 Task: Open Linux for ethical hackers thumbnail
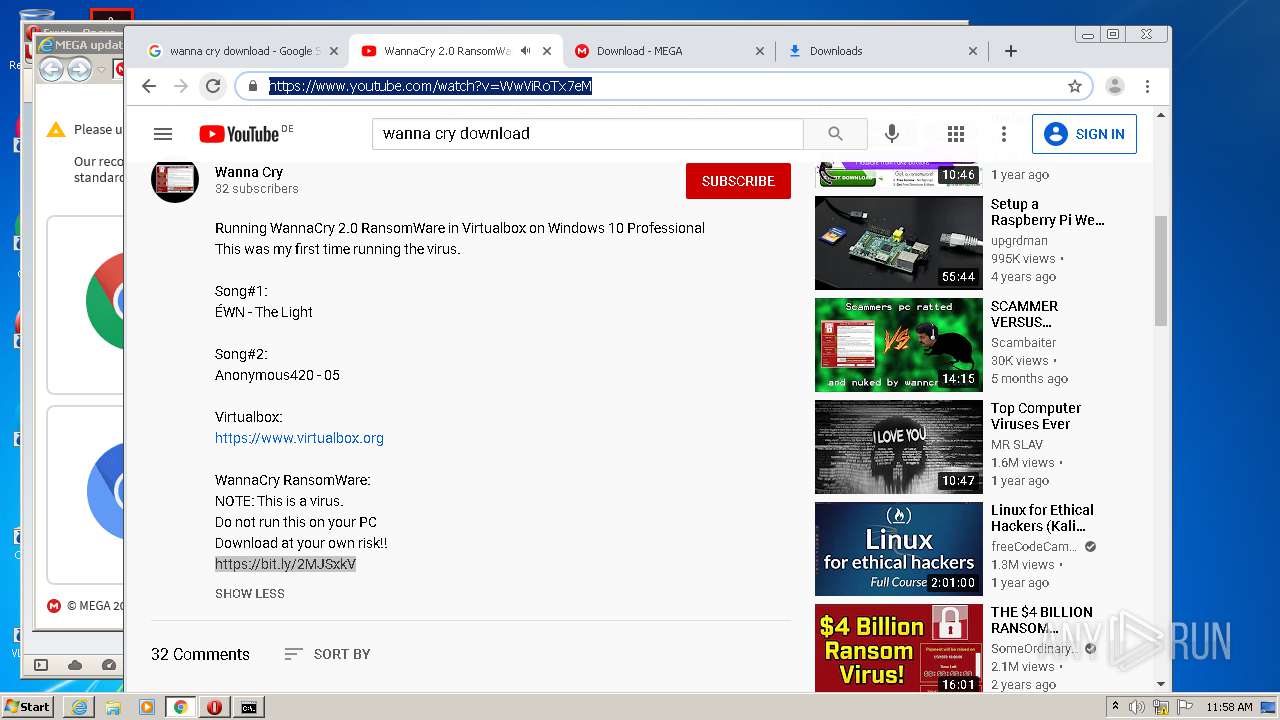click(899, 549)
